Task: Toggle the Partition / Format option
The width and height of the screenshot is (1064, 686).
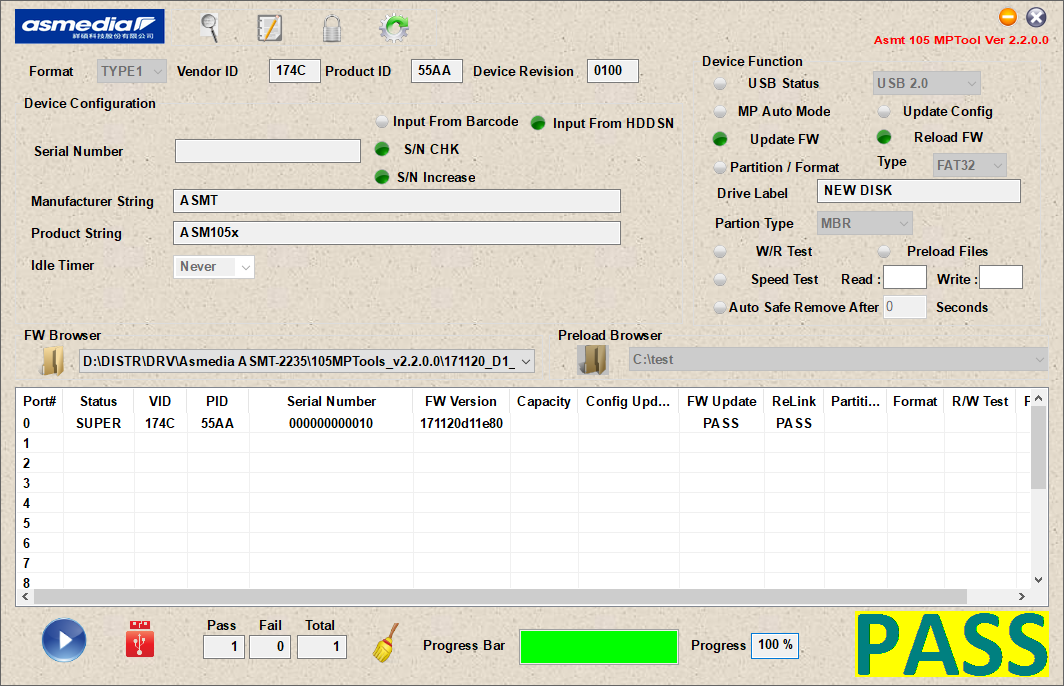Action: tap(776, 167)
